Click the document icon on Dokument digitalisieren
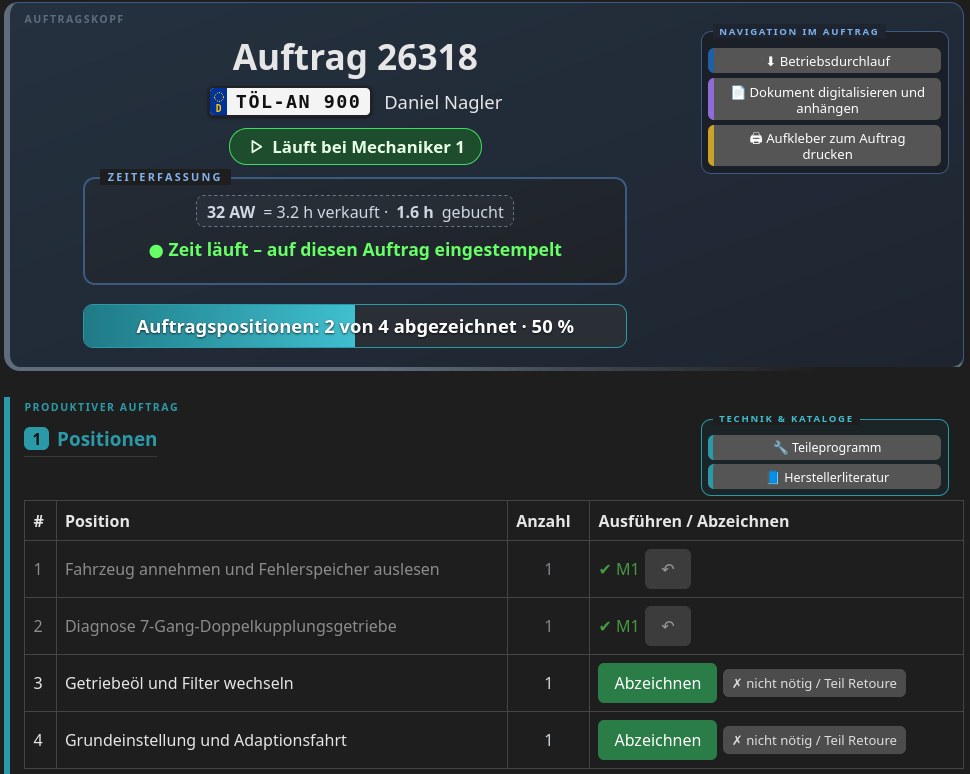 pyautogui.click(x=738, y=92)
